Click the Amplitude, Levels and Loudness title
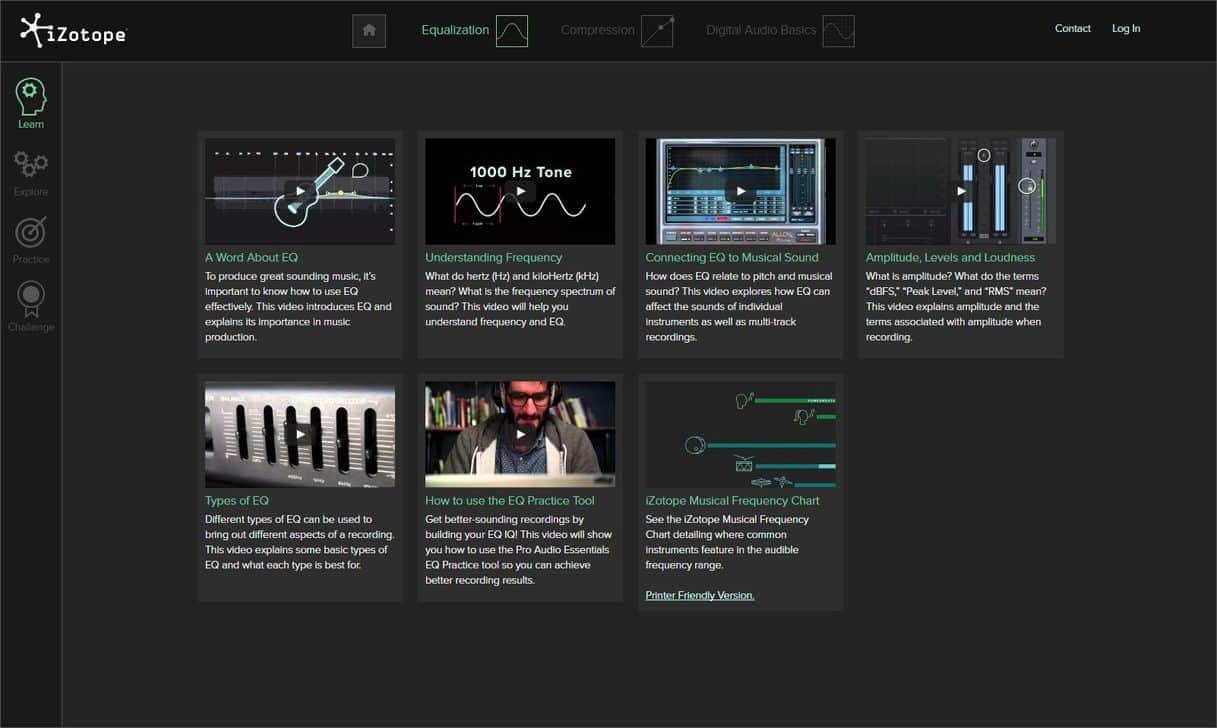1217x728 pixels. point(950,258)
